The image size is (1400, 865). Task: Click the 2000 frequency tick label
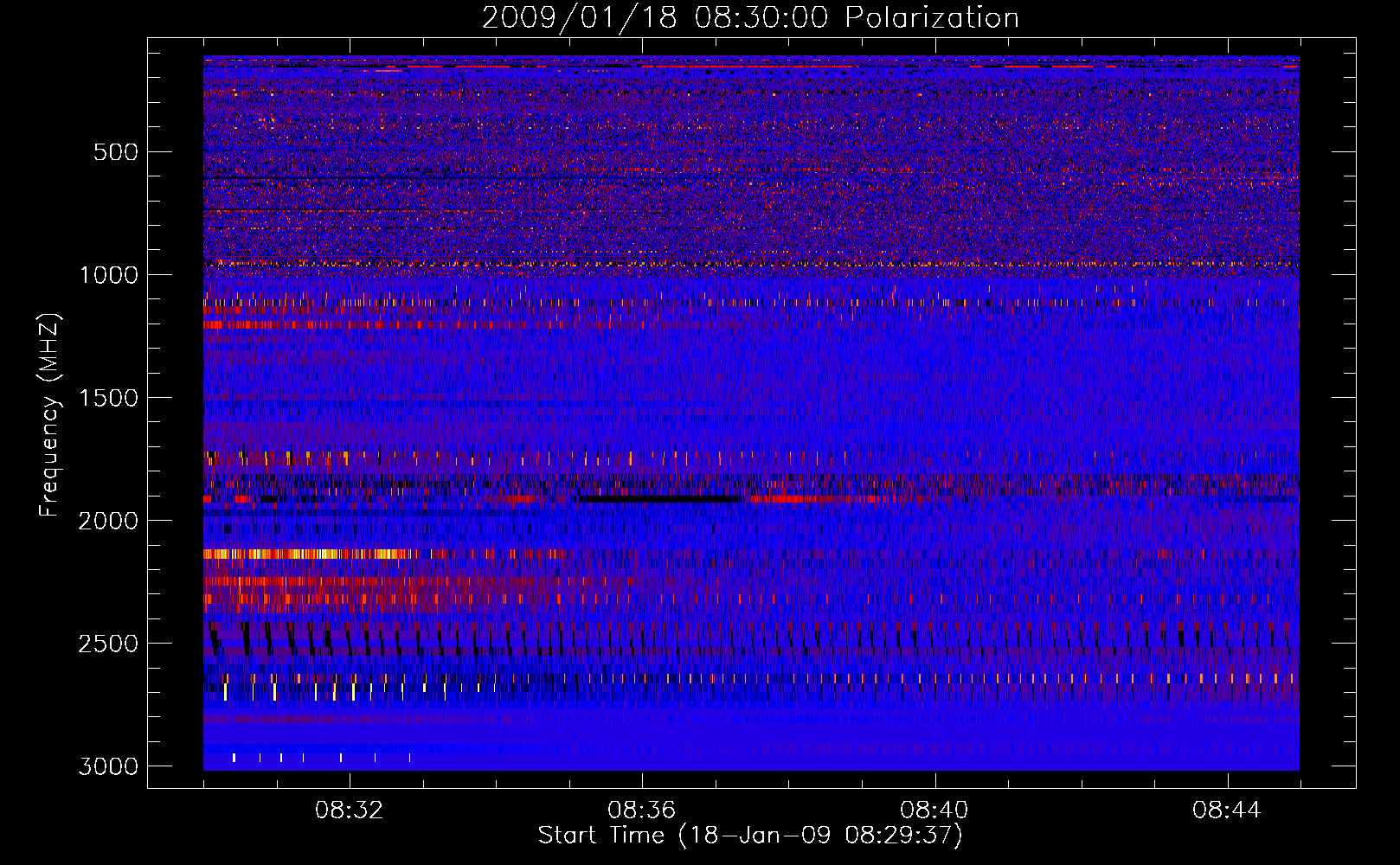(108, 521)
